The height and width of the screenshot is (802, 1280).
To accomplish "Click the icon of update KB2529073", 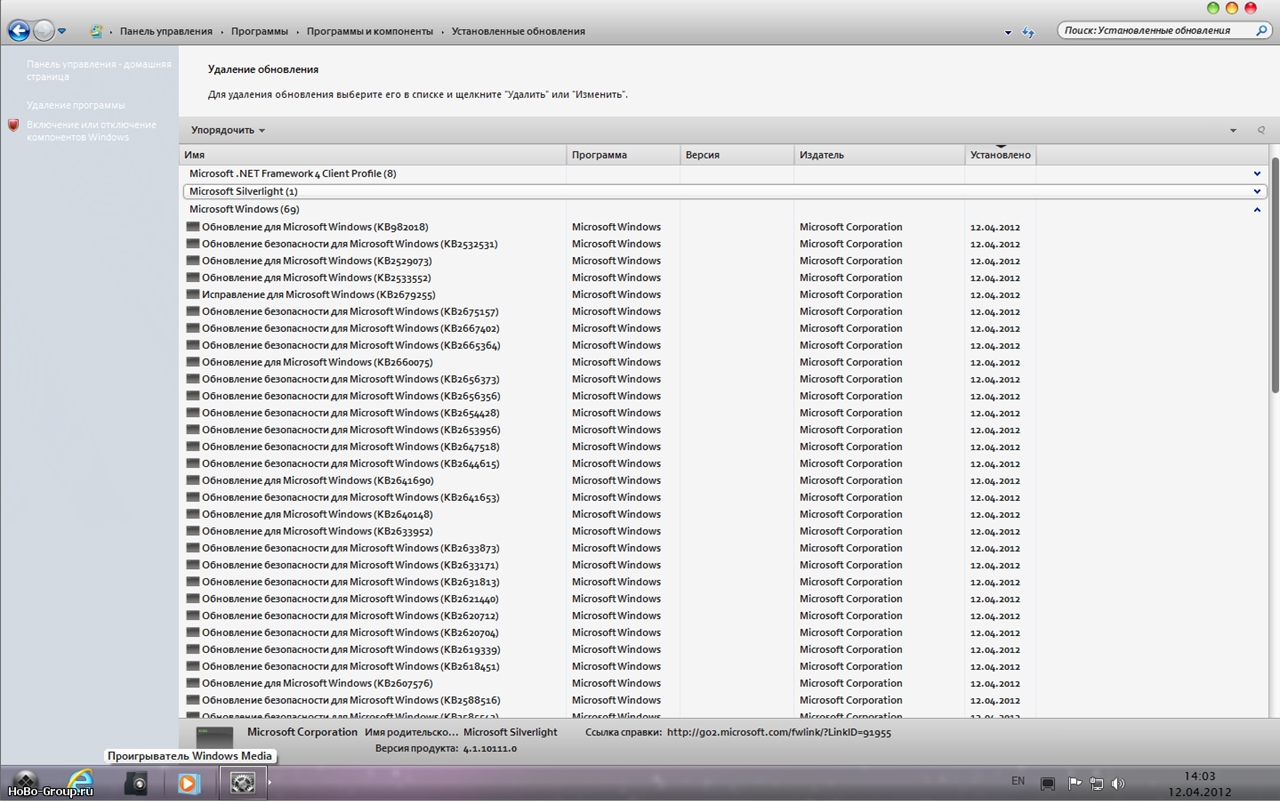I will coord(193,261).
